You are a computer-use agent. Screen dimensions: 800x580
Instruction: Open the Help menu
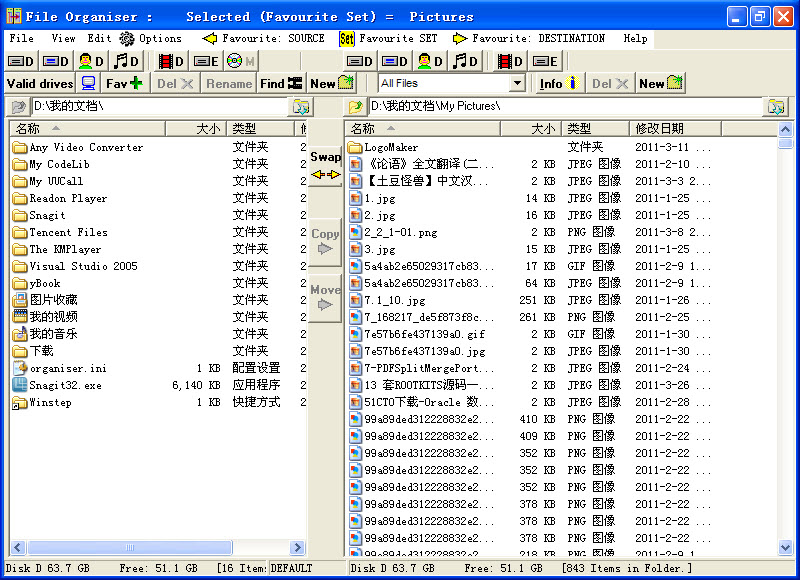pos(635,39)
